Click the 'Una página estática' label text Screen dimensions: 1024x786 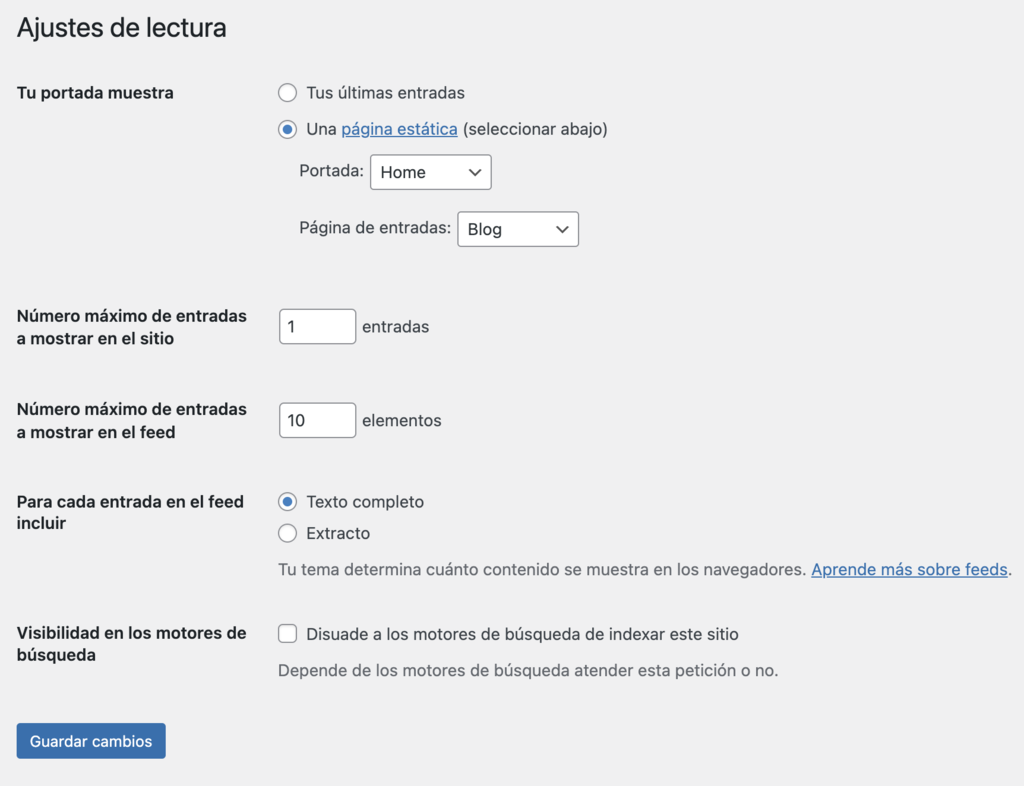point(440,129)
